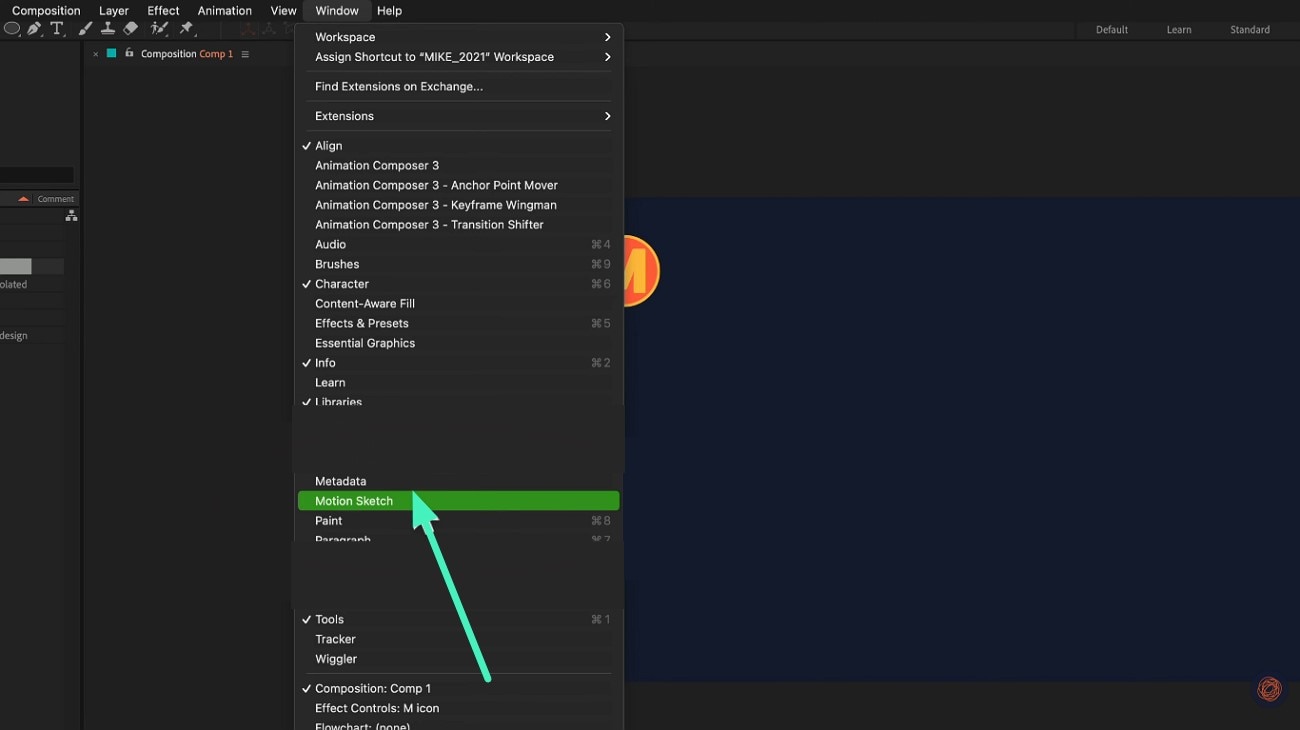The image size is (1300, 730).
Task: Select the Brush tool
Action: coord(84,28)
